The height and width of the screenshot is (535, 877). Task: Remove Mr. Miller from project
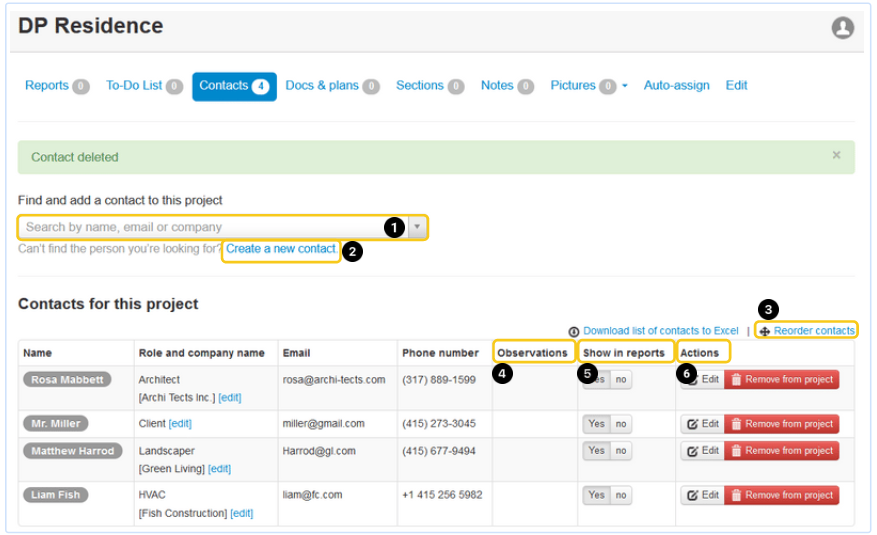tap(782, 424)
